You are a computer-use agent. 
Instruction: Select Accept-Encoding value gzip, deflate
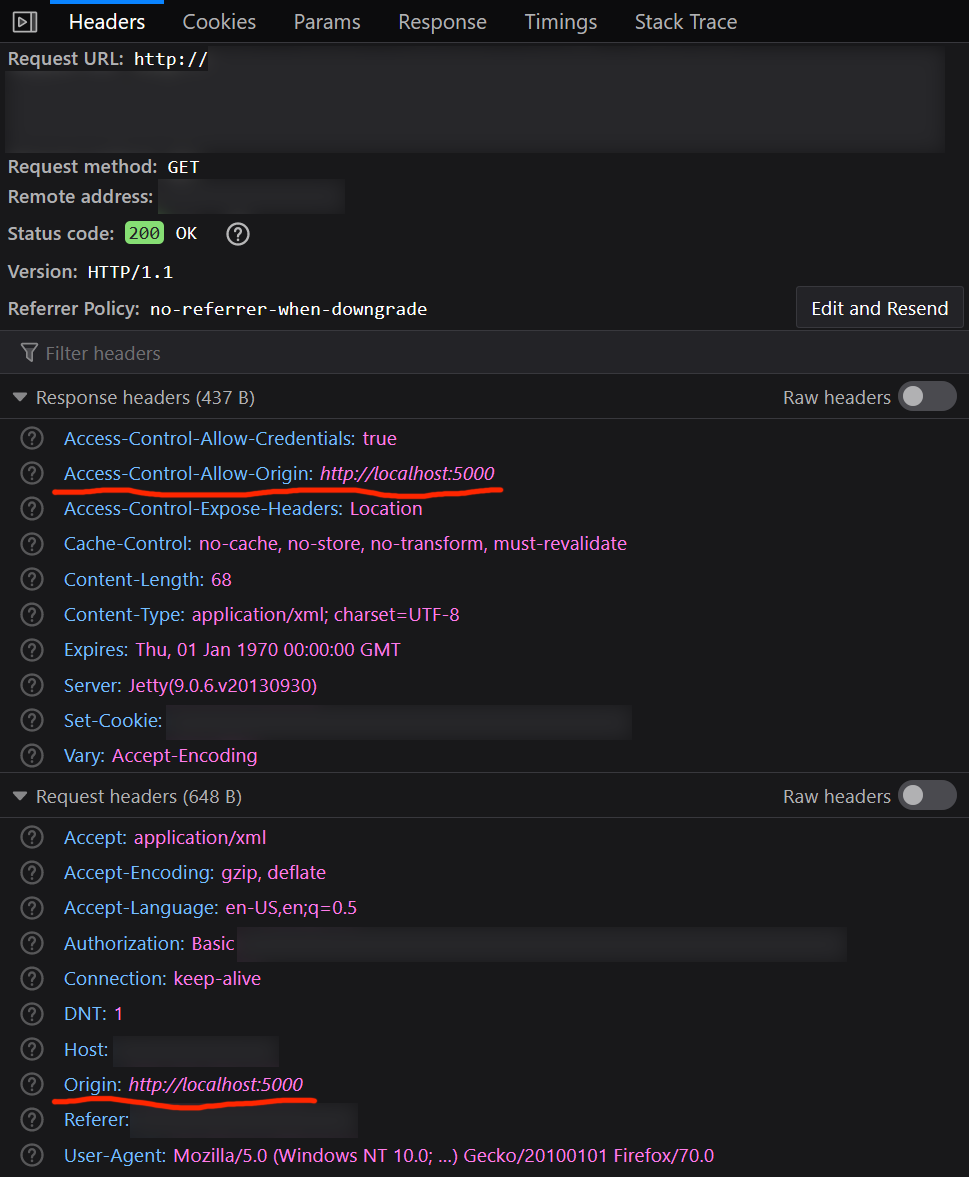coord(273,872)
